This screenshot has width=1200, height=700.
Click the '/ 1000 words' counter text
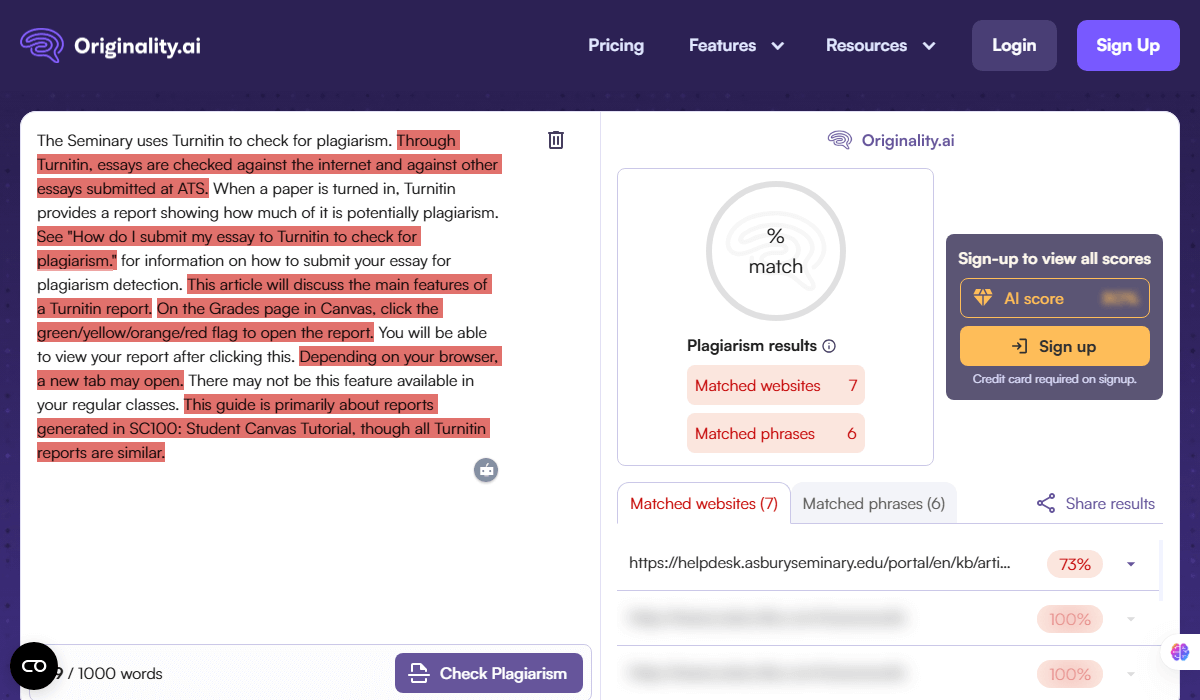pos(115,673)
